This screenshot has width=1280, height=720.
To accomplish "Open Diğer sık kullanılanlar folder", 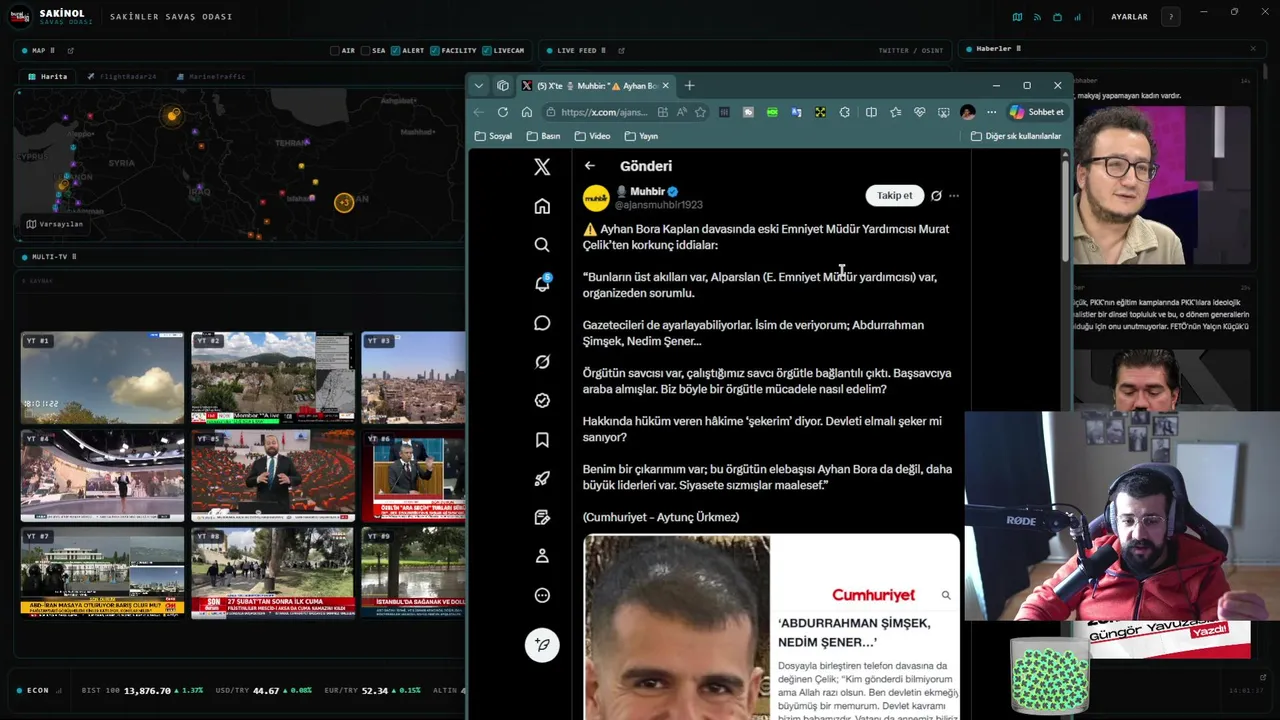I will pyautogui.click(x=1016, y=136).
